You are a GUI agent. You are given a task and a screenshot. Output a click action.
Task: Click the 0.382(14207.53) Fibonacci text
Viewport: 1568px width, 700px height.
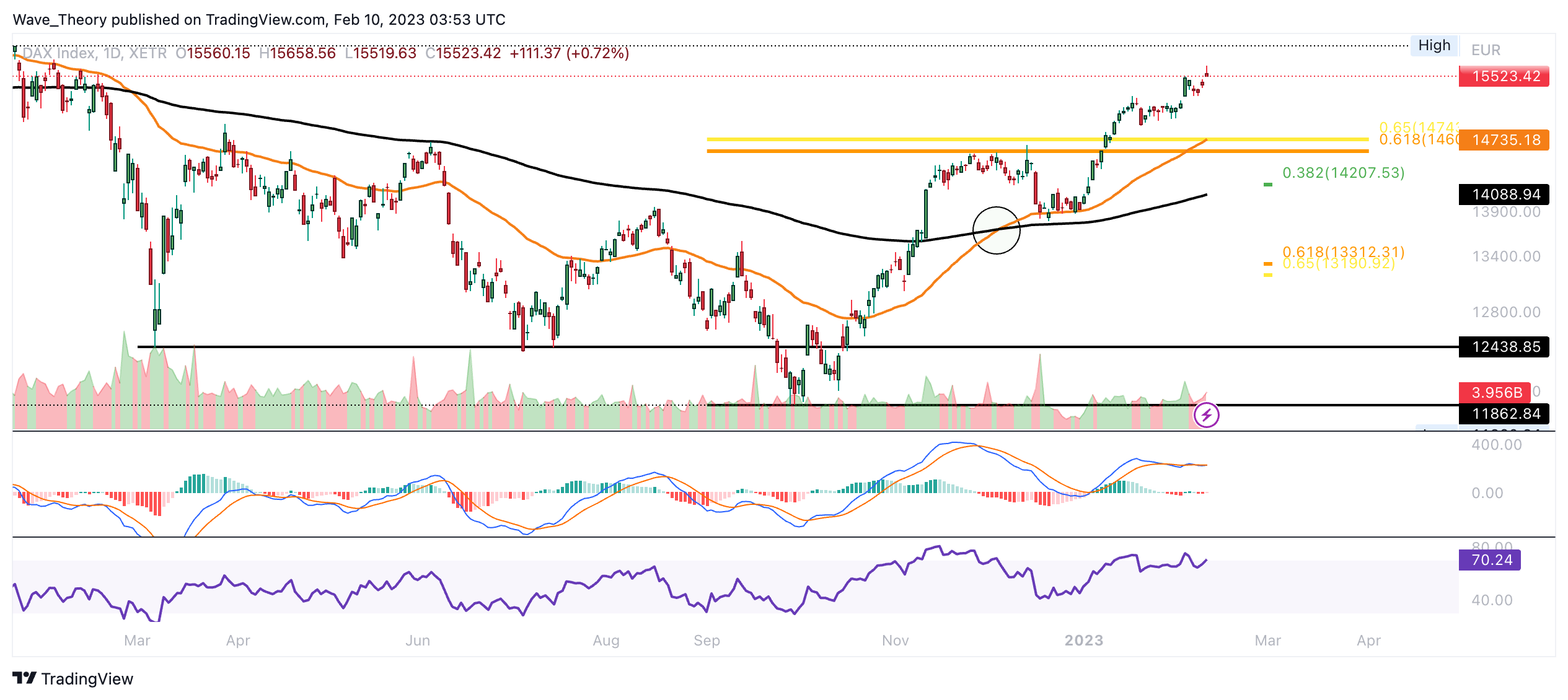pos(1343,173)
